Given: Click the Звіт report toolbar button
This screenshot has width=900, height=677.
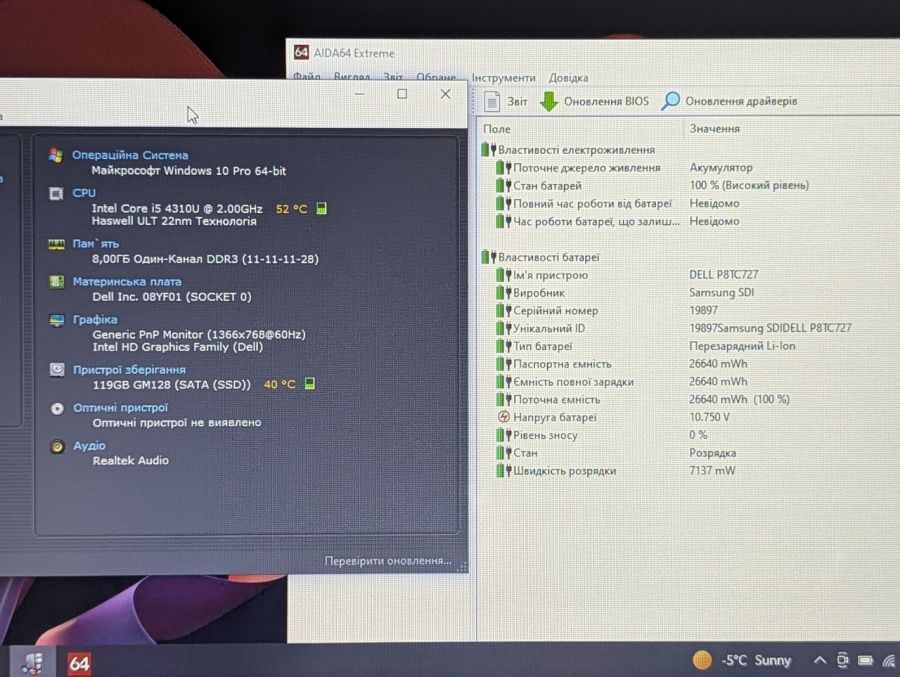Looking at the screenshot, I should point(505,101).
